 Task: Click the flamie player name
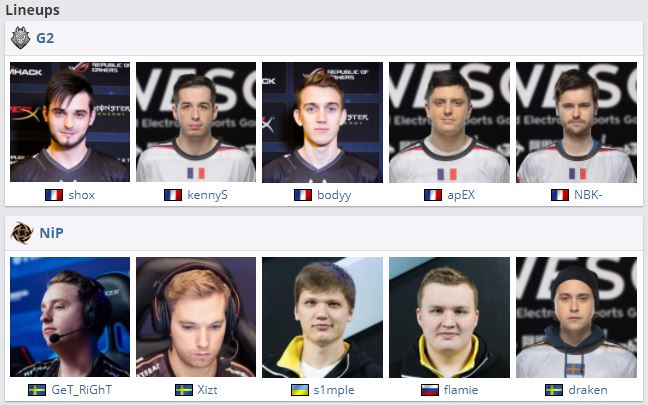pos(461,390)
